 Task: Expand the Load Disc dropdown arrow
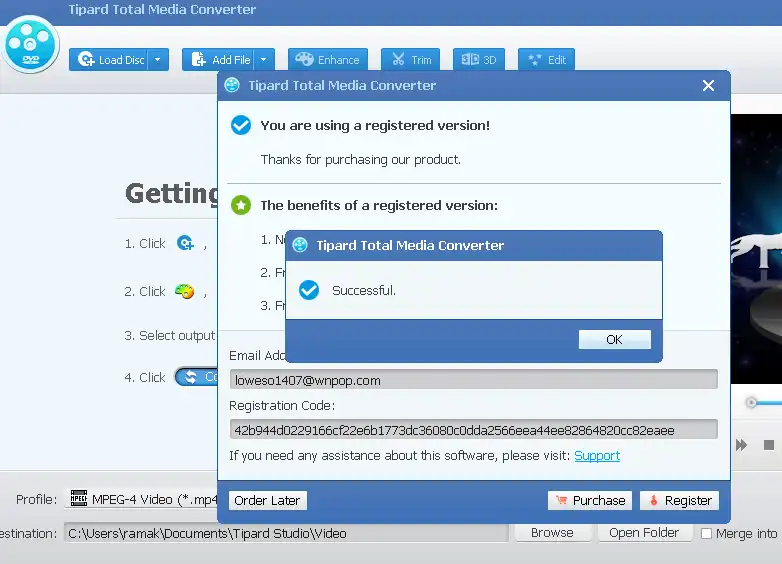click(158, 60)
